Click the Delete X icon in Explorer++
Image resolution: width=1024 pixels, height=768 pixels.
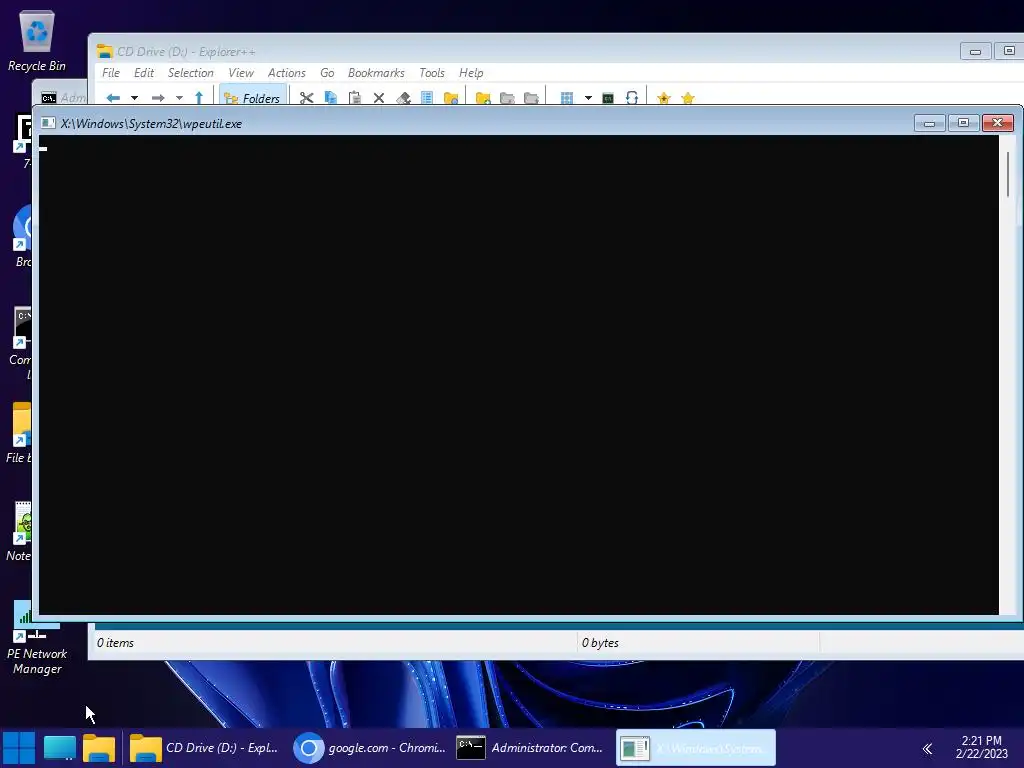[379, 98]
